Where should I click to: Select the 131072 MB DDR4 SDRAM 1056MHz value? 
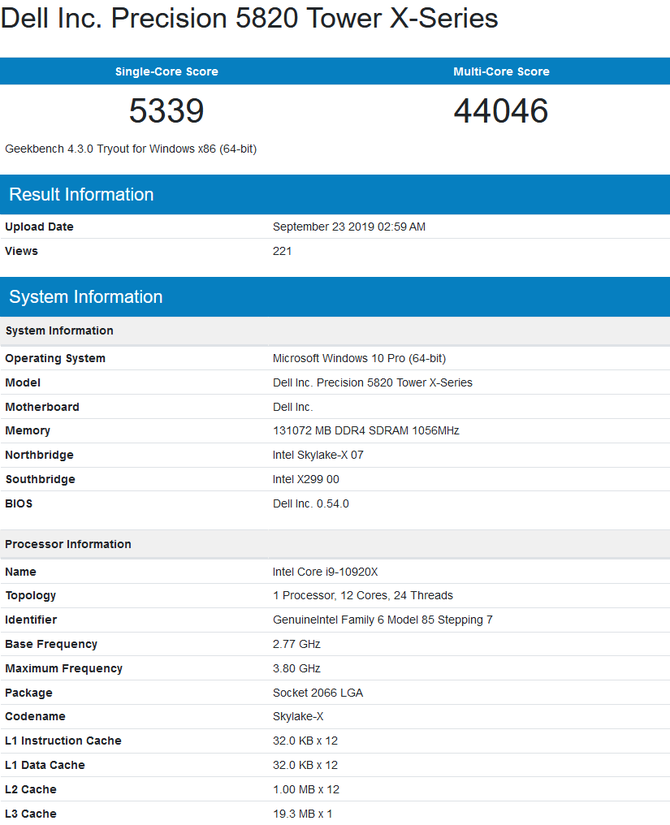pos(366,431)
